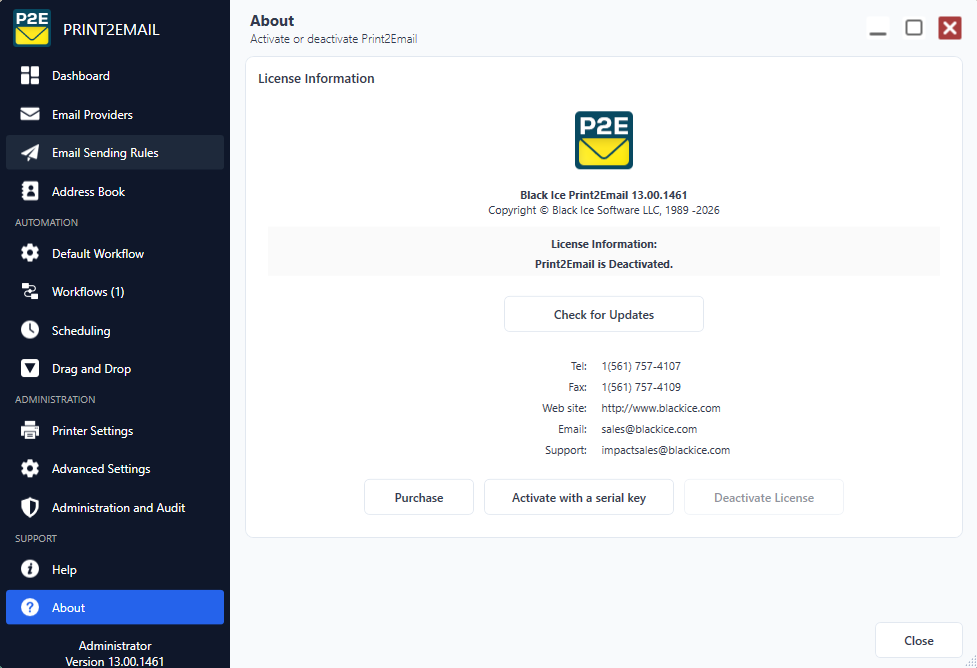Click Activate with a serial key
Image resolution: width=977 pixels, height=668 pixels.
pos(579,497)
